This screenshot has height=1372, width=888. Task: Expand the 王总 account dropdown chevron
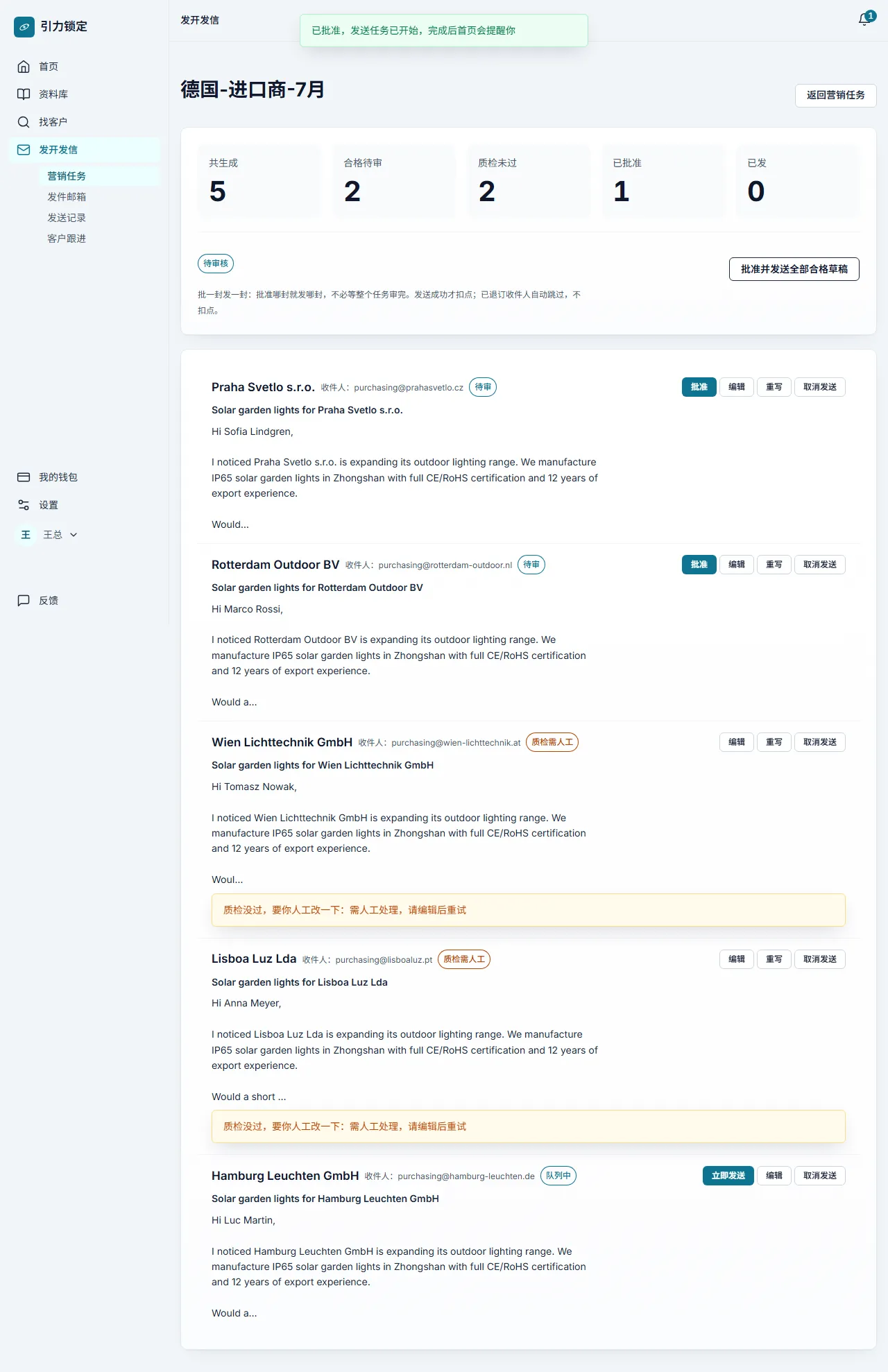(x=74, y=535)
